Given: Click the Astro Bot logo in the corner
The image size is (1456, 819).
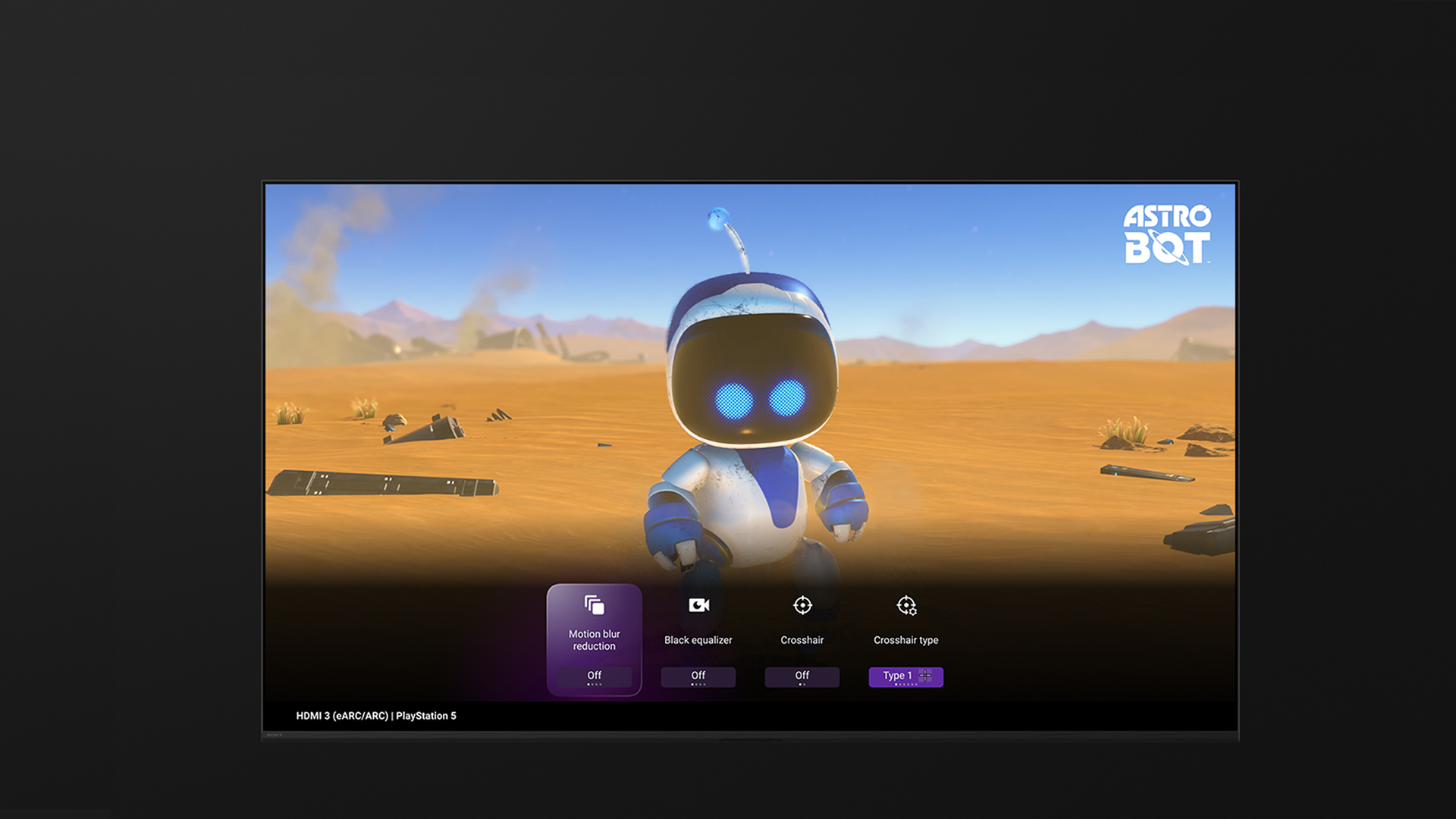Looking at the screenshot, I should click(x=1166, y=234).
